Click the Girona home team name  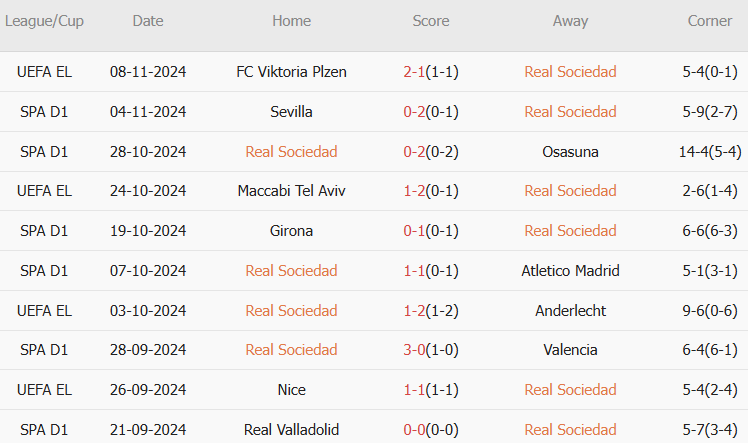[291, 231]
